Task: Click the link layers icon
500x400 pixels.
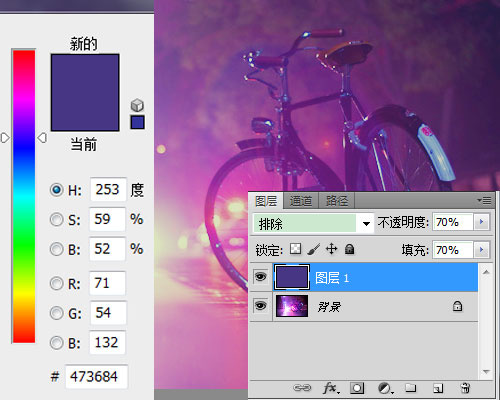Action: click(302, 388)
